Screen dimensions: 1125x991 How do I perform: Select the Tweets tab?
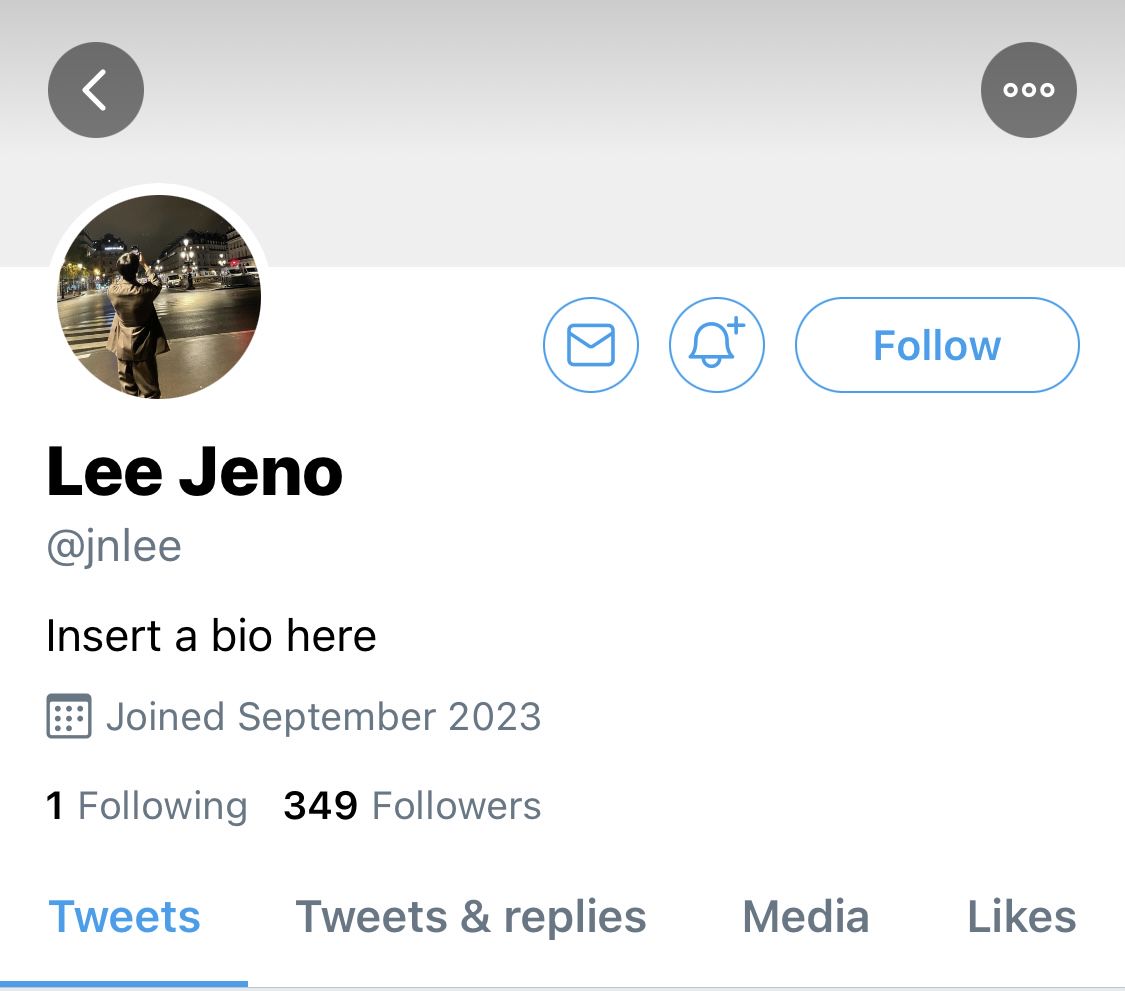(124, 916)
